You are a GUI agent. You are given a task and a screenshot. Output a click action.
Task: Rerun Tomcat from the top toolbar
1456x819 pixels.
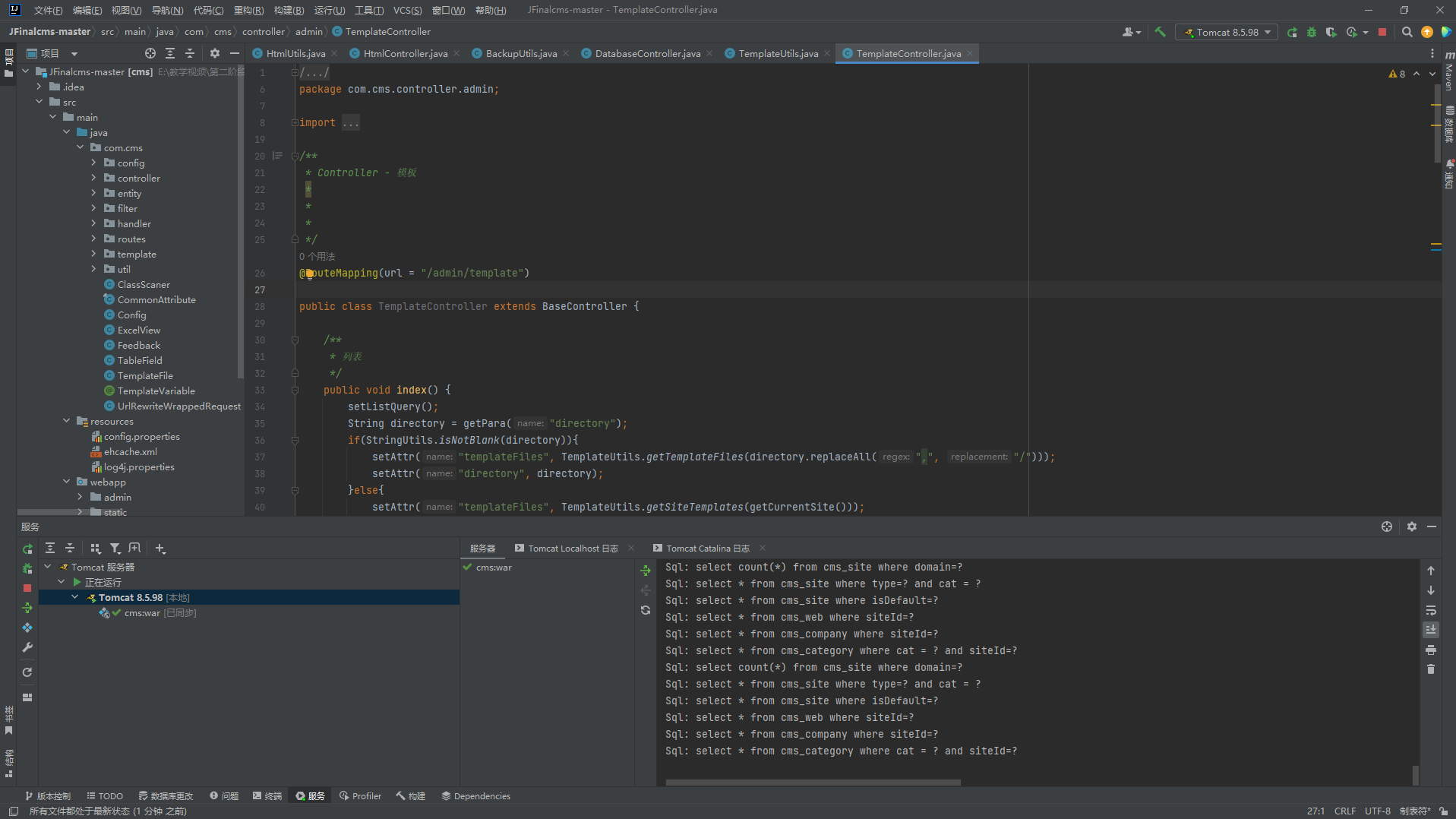pyautogui.click(x=1292, y=32)
